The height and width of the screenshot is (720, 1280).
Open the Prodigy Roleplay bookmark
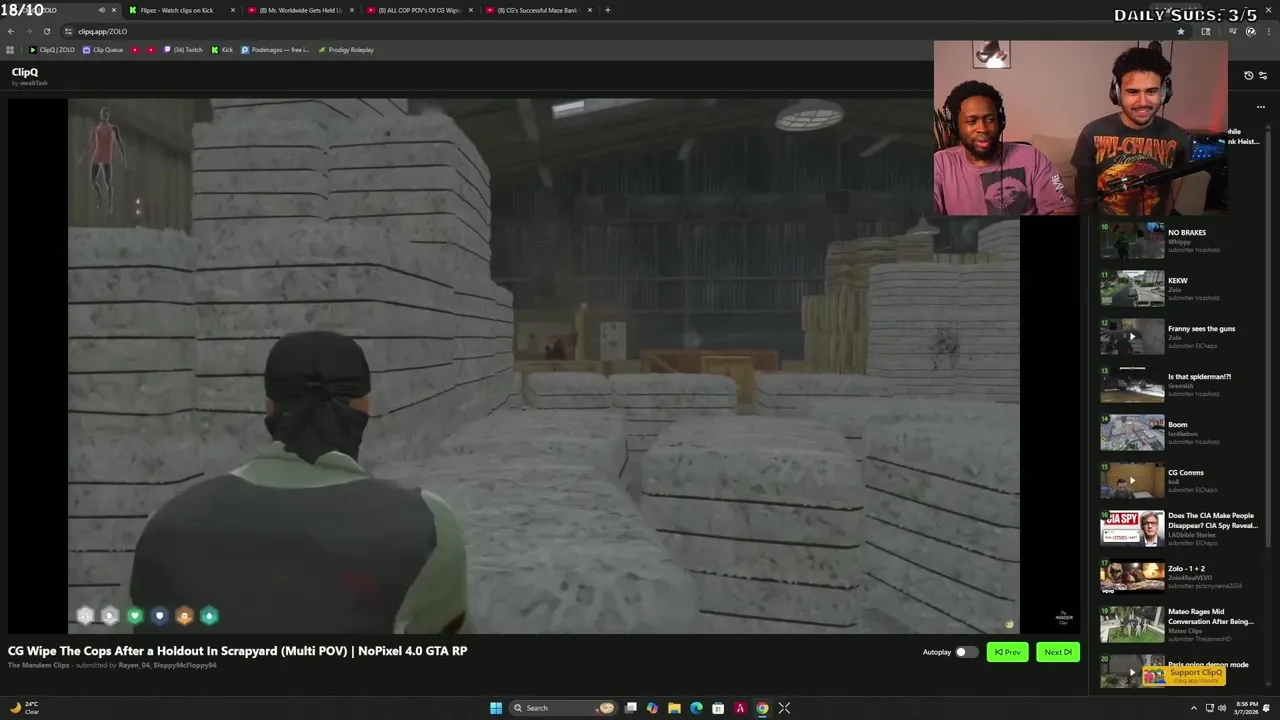coord(346,50)
